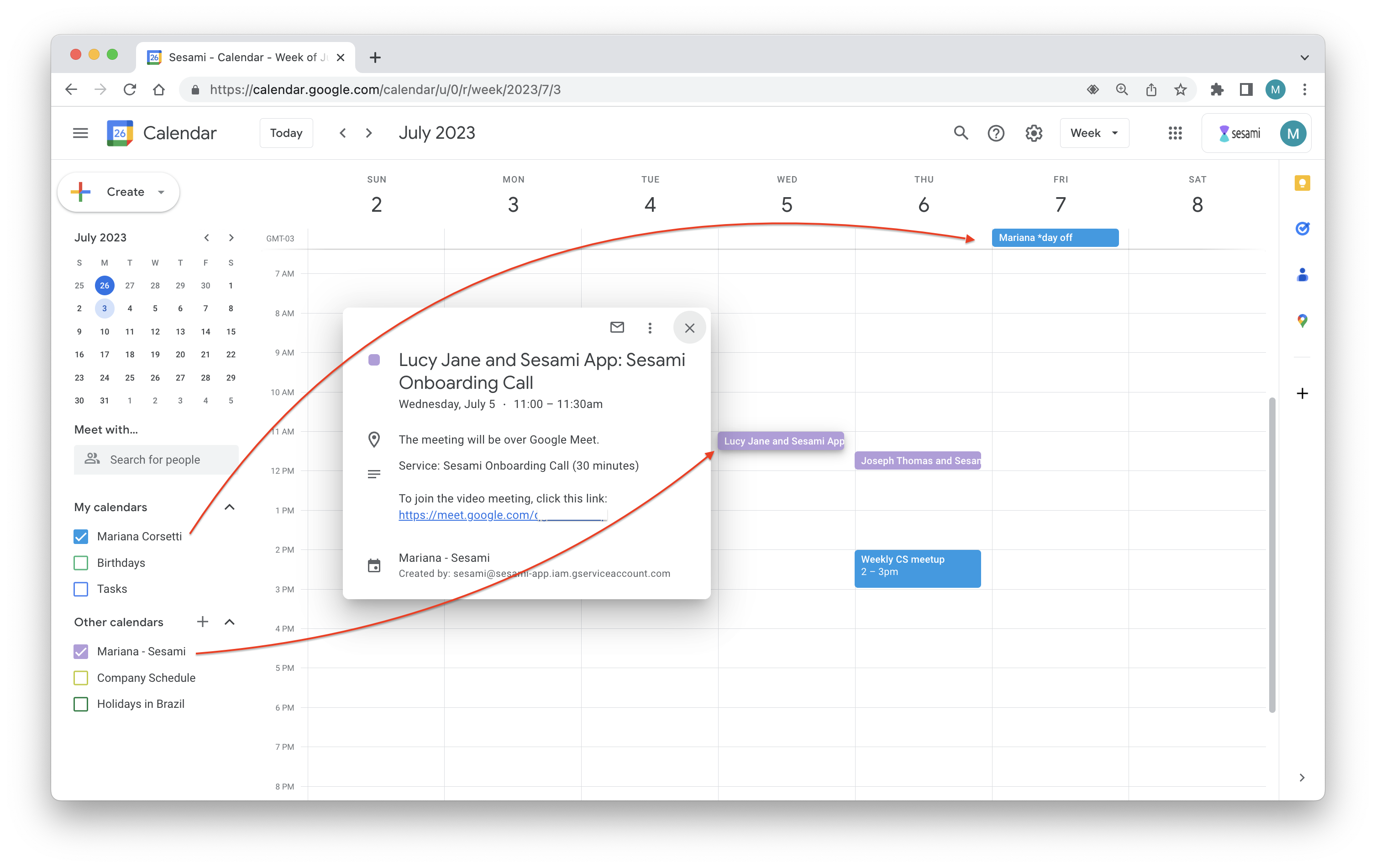Toggle Mariana Corsetti calendar visibility
This screenshot has height=868, width=1376.
tap(82, 536)
